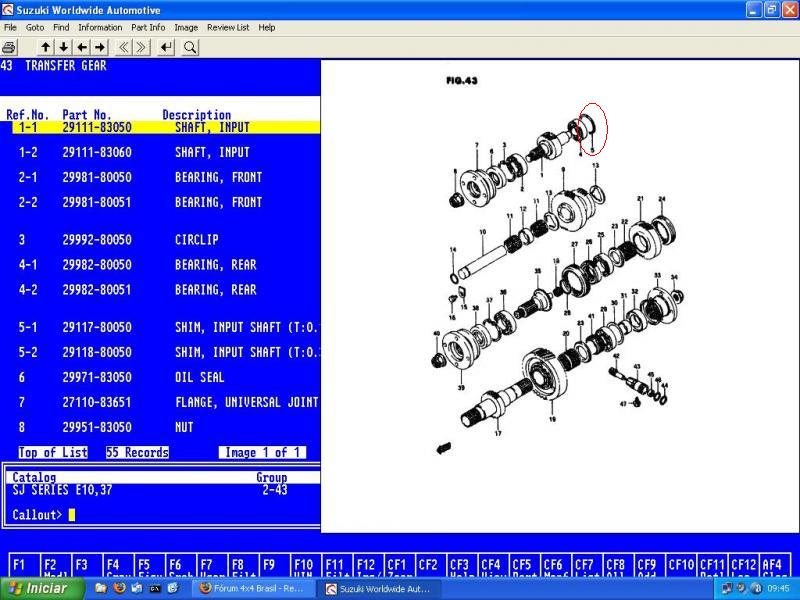Screen dimensions: 800x600
Task: Select row 4-2 BEARING, REAR 29982-80051
Action: pos(166,289)
